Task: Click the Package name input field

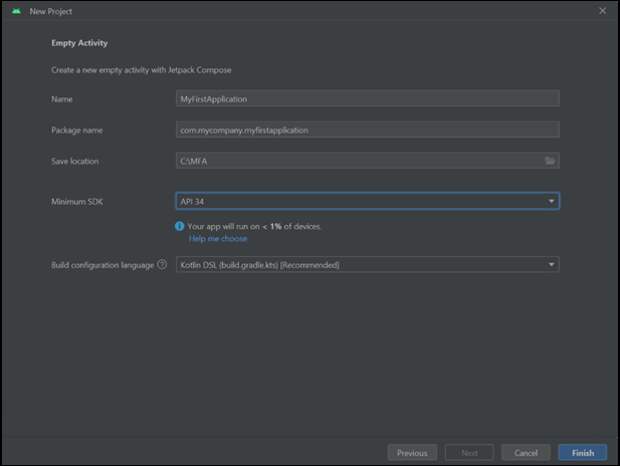Action: pyautogui.click(x=367, y=130)
